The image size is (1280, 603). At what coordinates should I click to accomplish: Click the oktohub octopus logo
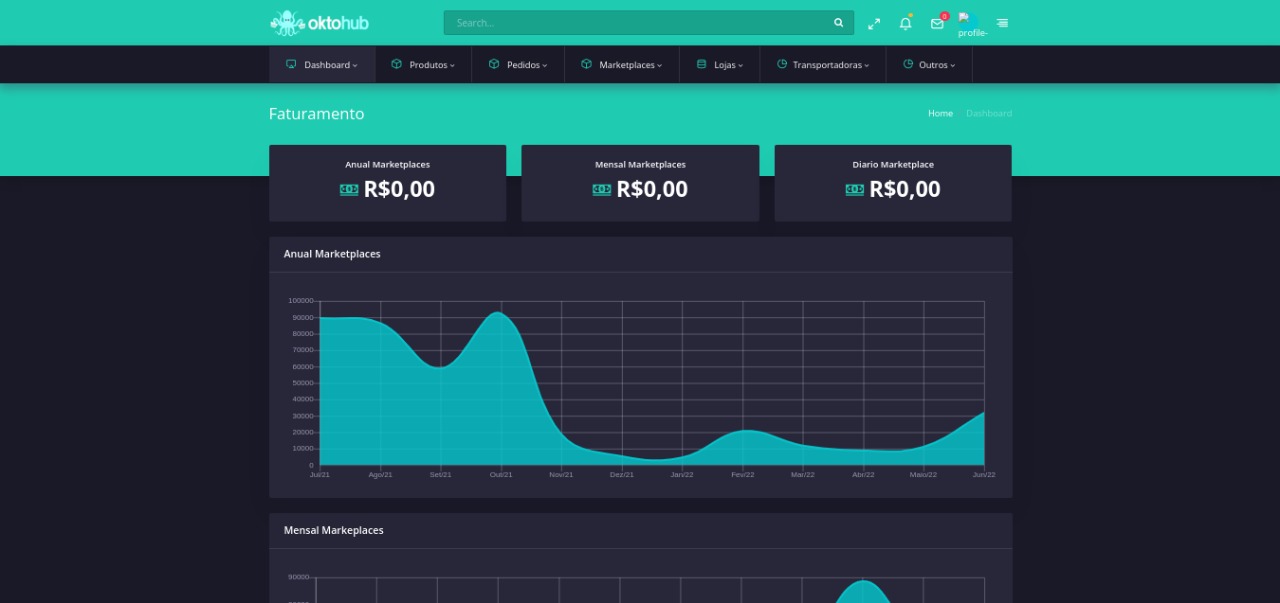(287, 22)
